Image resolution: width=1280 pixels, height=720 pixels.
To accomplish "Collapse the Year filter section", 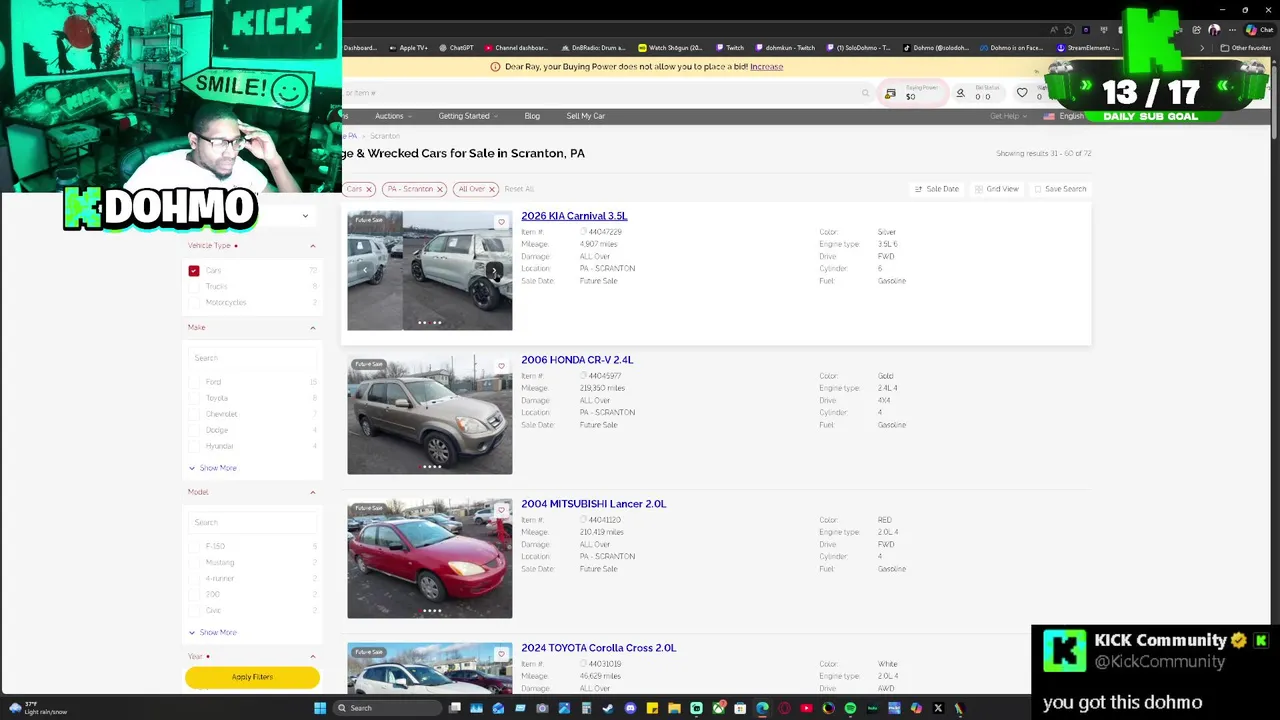I will [x=312, y=657].
